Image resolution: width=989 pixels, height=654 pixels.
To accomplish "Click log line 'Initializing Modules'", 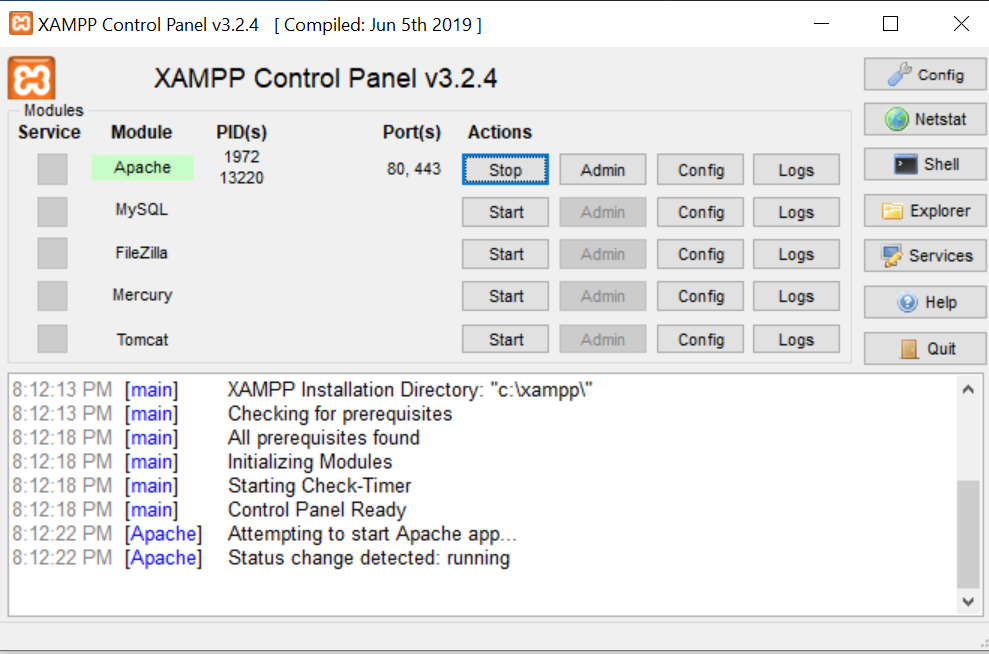I will [x=310, y=462].
